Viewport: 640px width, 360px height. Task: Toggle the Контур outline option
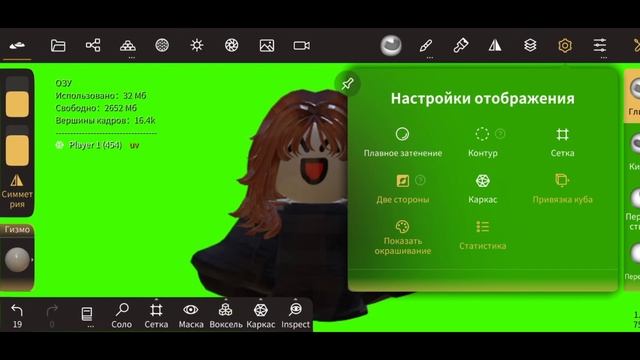pos(482,141)
